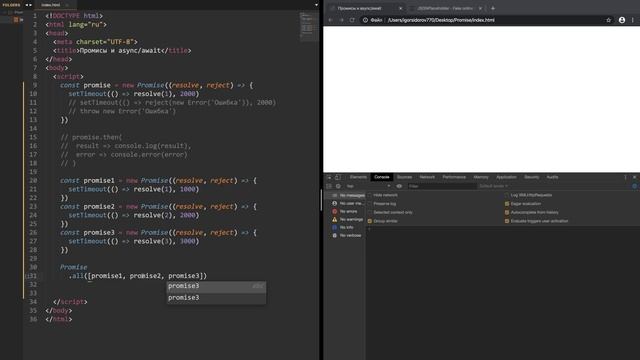Open the Default levels dropdown

coord(494,186)
